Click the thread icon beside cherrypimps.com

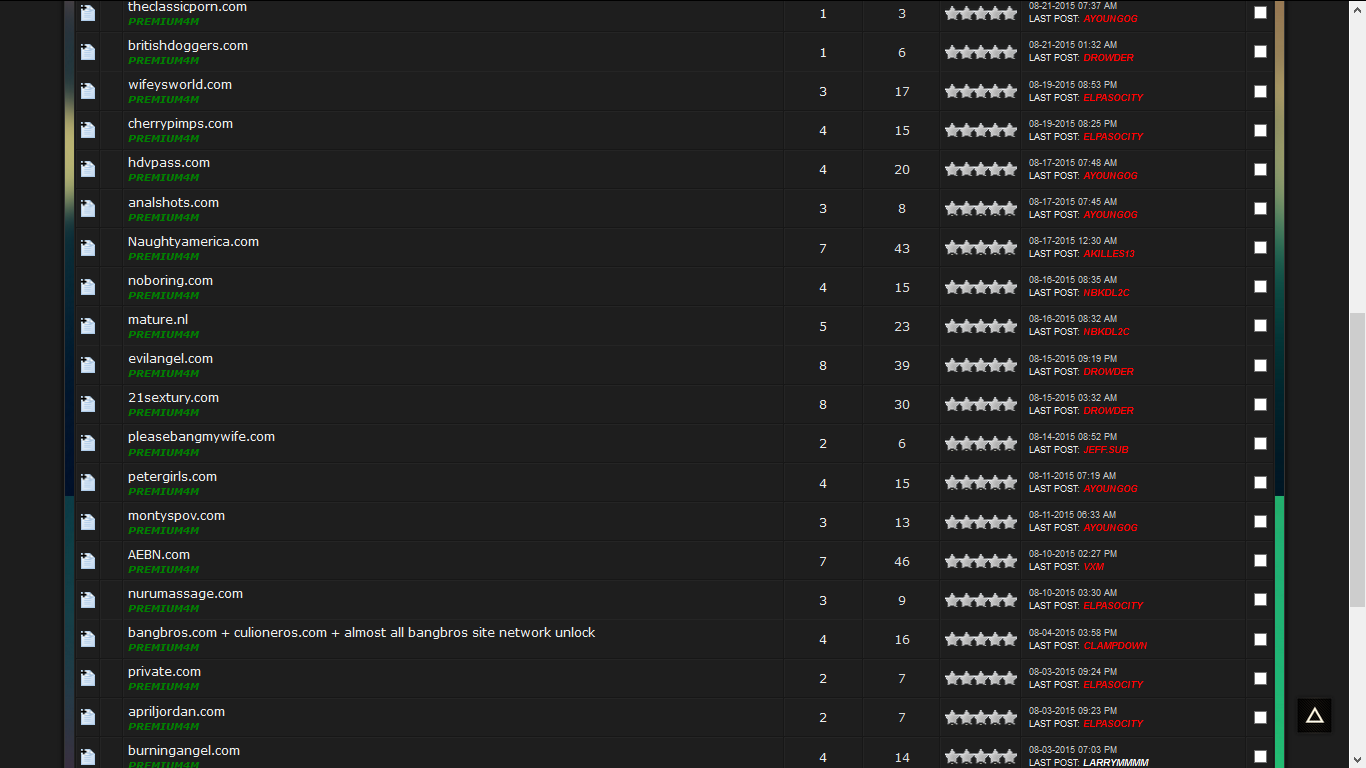point(88,130)
